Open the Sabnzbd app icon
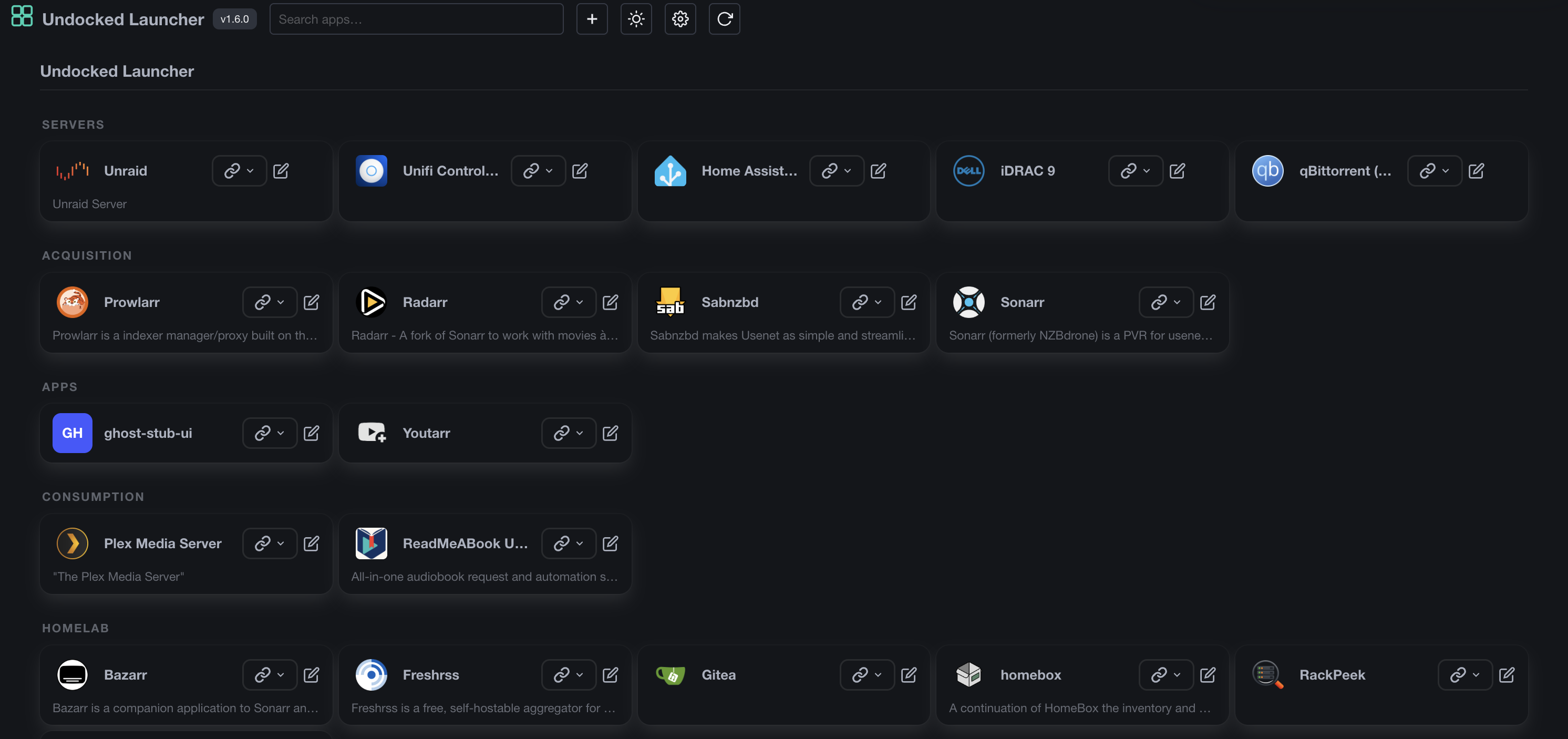Viewport: 1568px width, 739px height. coord(670,302)
